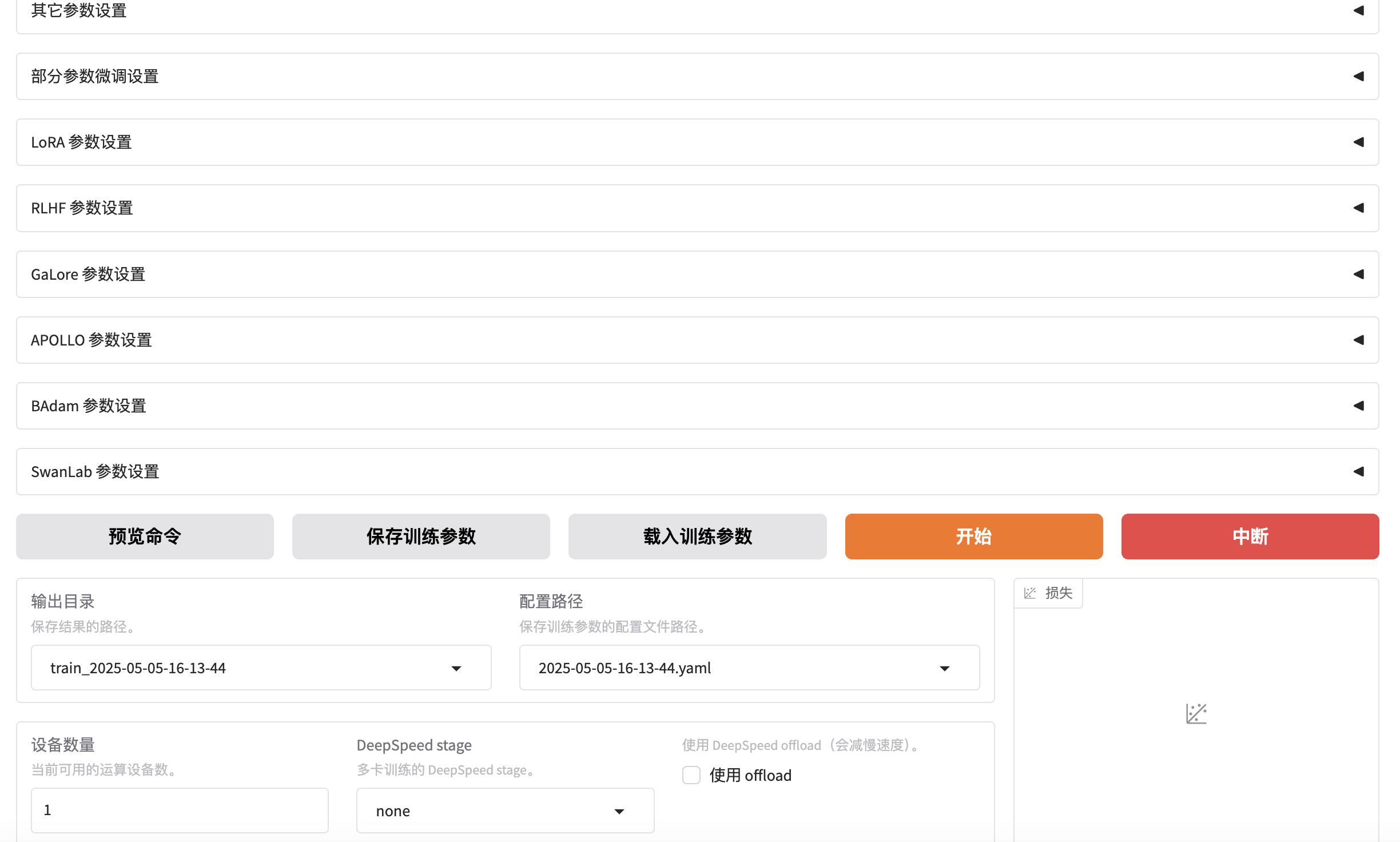Open the 配置路径 yaml dropdown
This screenshot has width=1400, height=842.
pyautogui.click(x=944, y=668)
